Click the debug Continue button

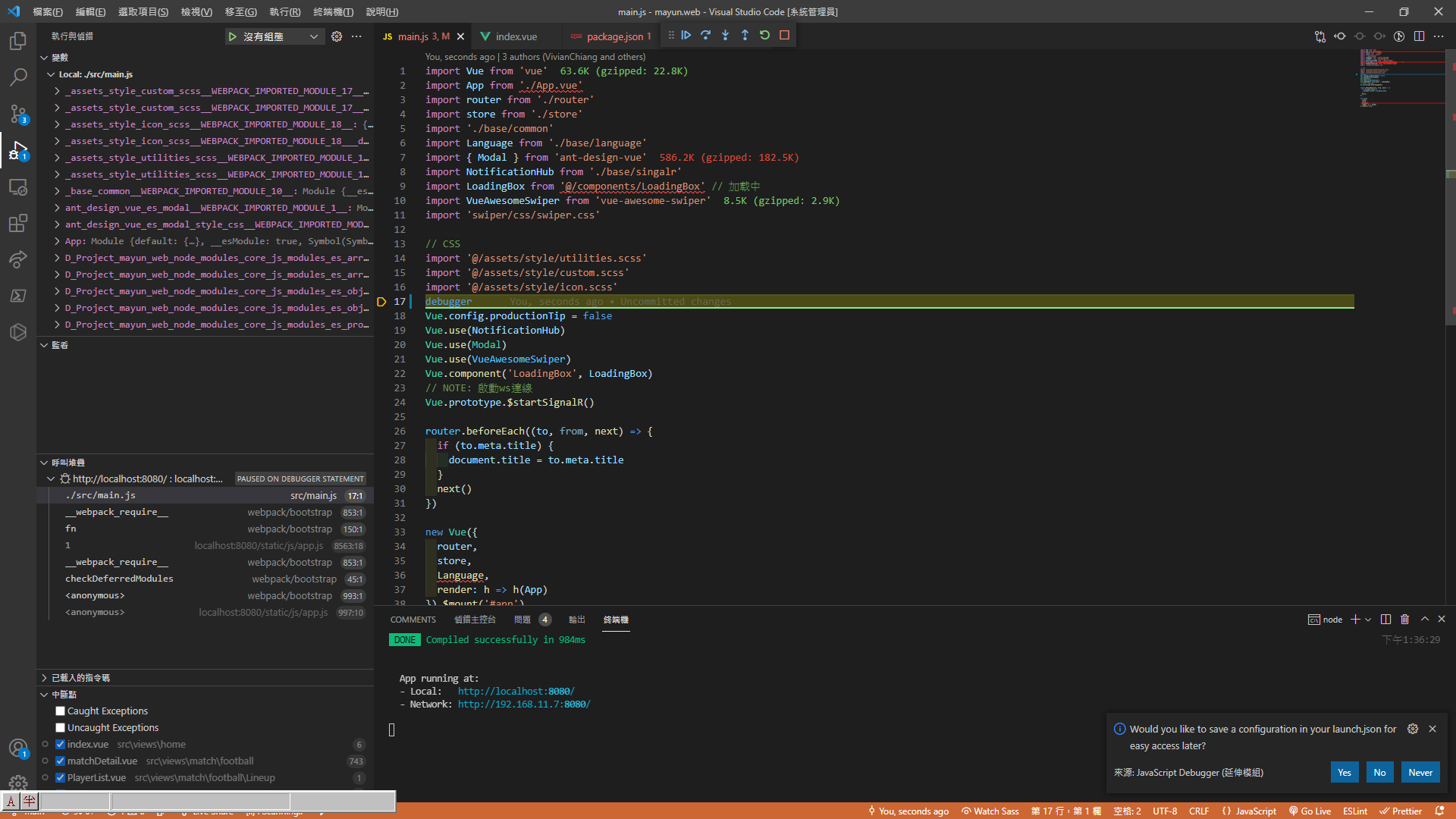pyautogui.click(x=686, y=35)
